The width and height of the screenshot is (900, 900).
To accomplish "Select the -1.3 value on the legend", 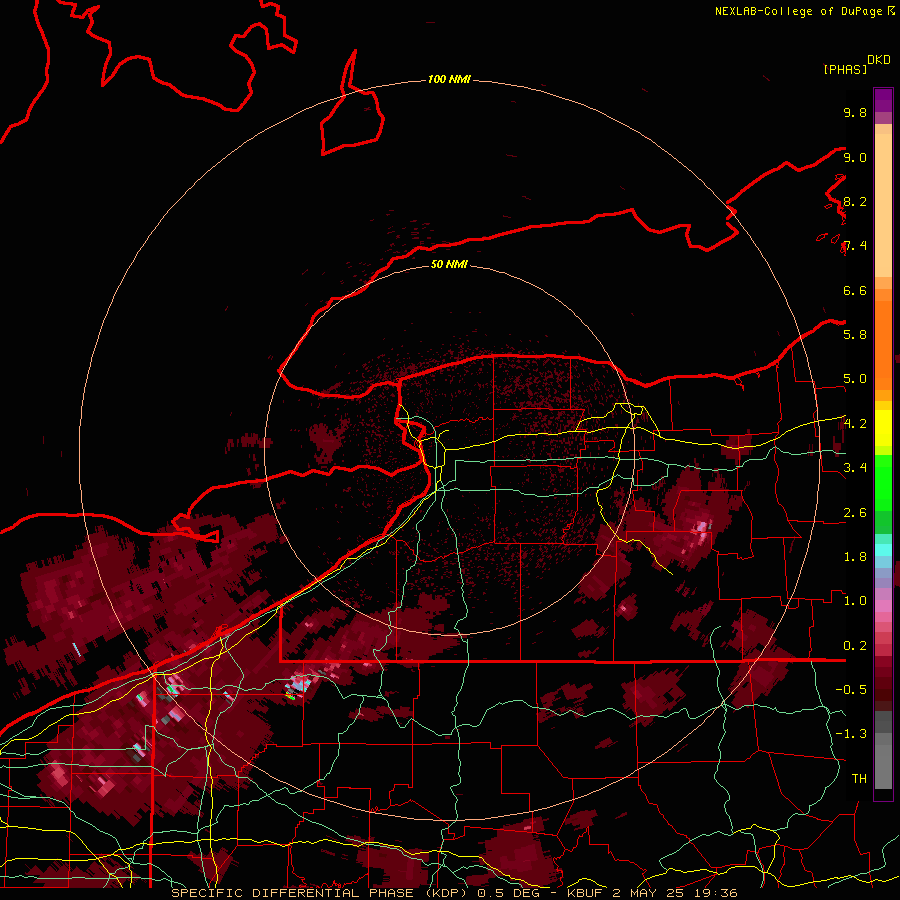I will 851,734.
